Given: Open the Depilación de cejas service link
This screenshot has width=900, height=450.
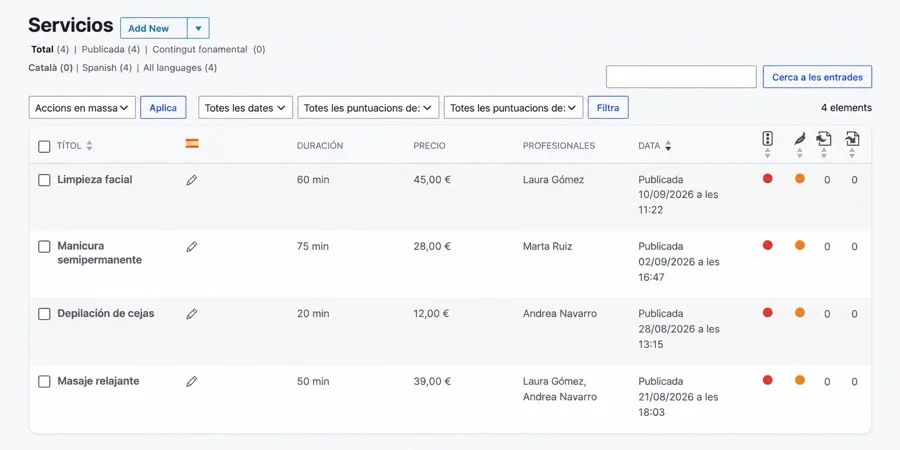Looking at the screenshot, I should click(x=106, y=314).
